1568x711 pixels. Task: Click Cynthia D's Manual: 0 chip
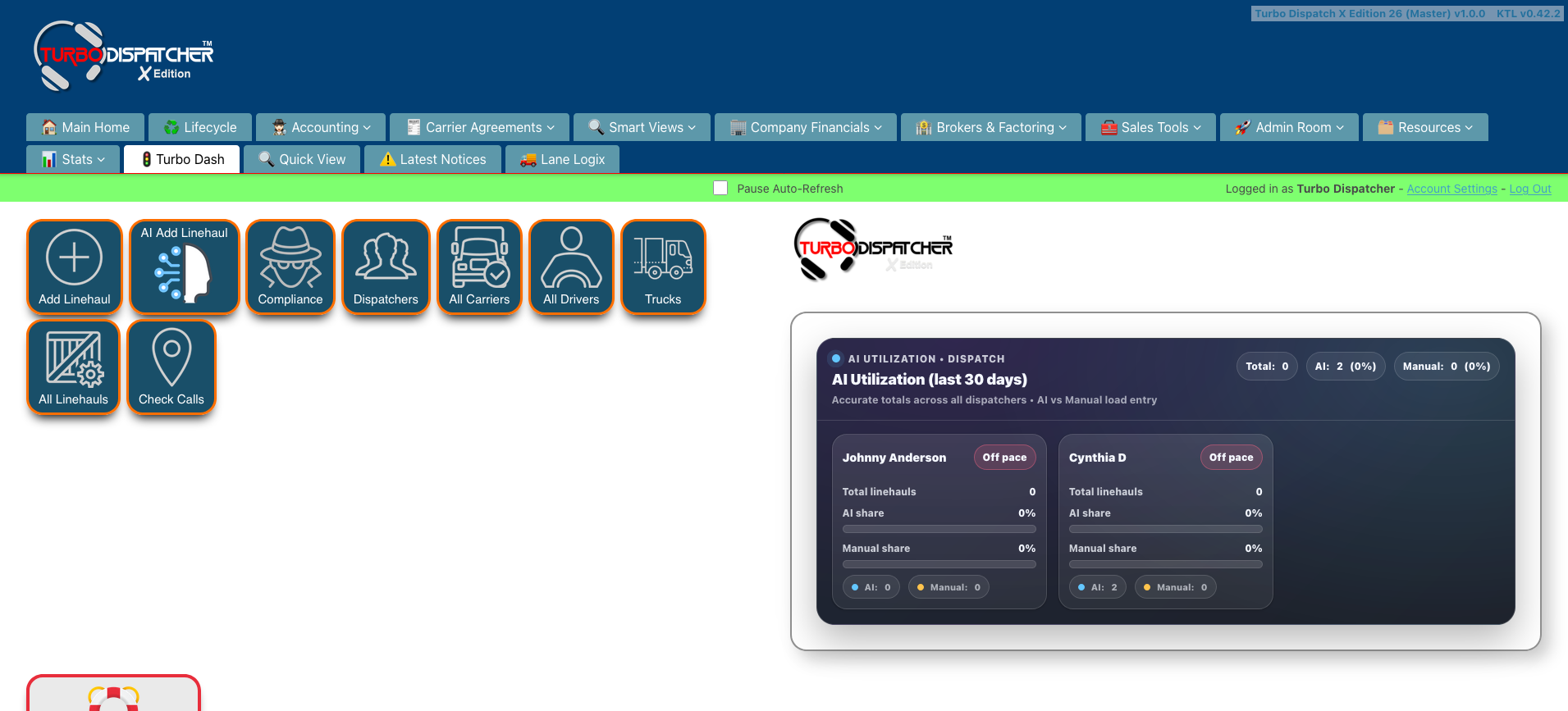pos(1175,587)
